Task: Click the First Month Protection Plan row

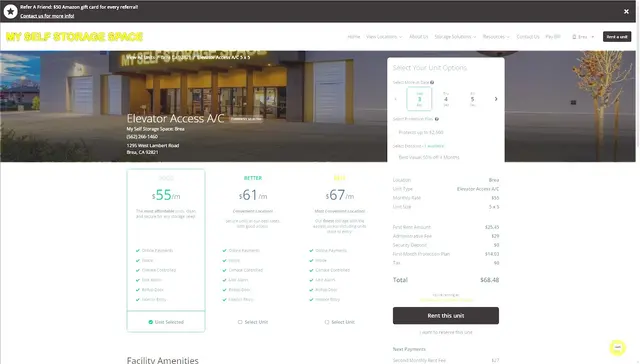Action: 446,254
